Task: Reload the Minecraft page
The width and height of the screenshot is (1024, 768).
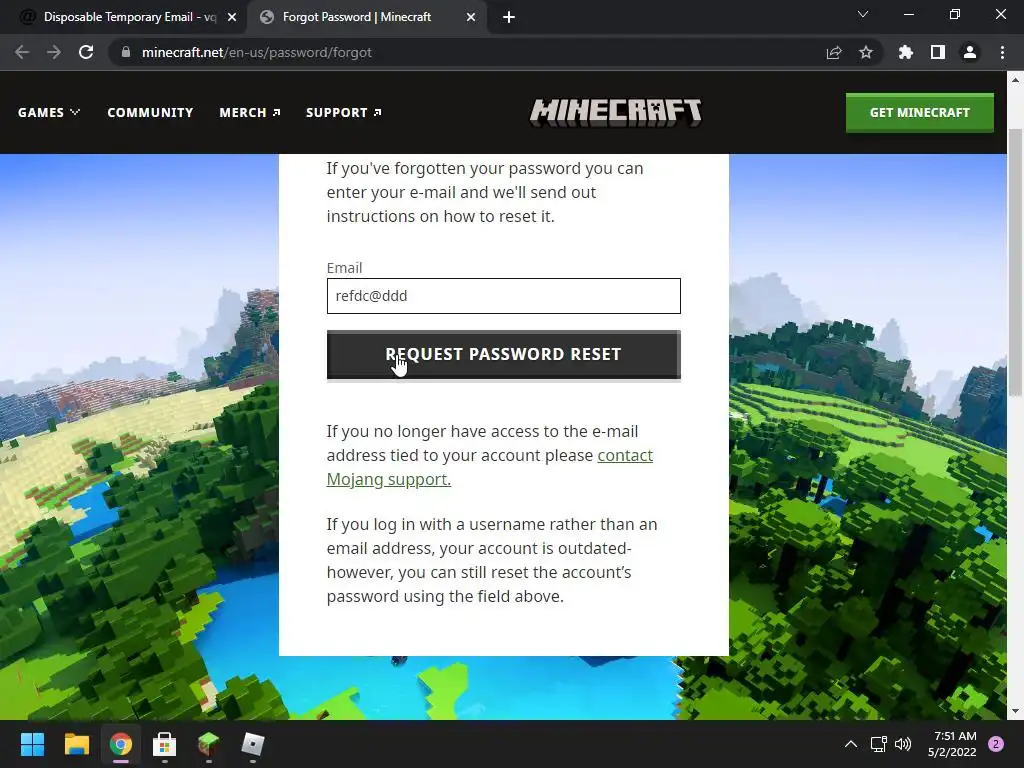Action: pyautogui.click(x=86, y=52)
